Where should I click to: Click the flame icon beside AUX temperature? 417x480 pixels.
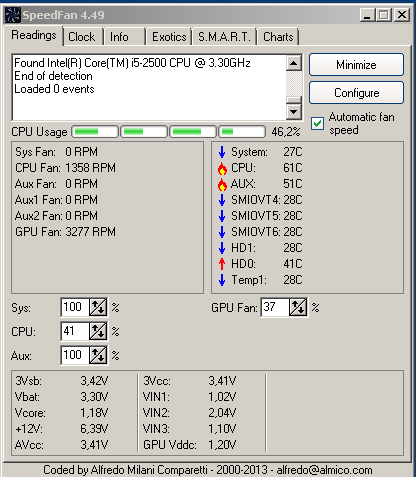222,184
